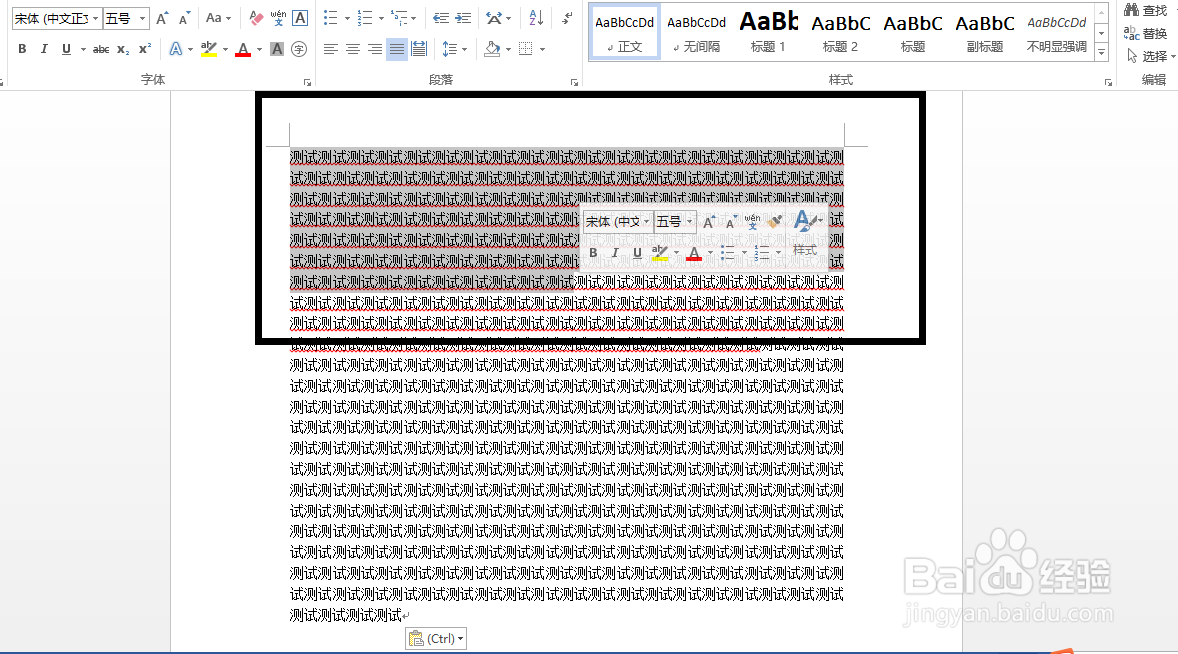Toggle Italic in floating mini toolbar
Screen dimensions: 1178x654
tap(615, 253)
